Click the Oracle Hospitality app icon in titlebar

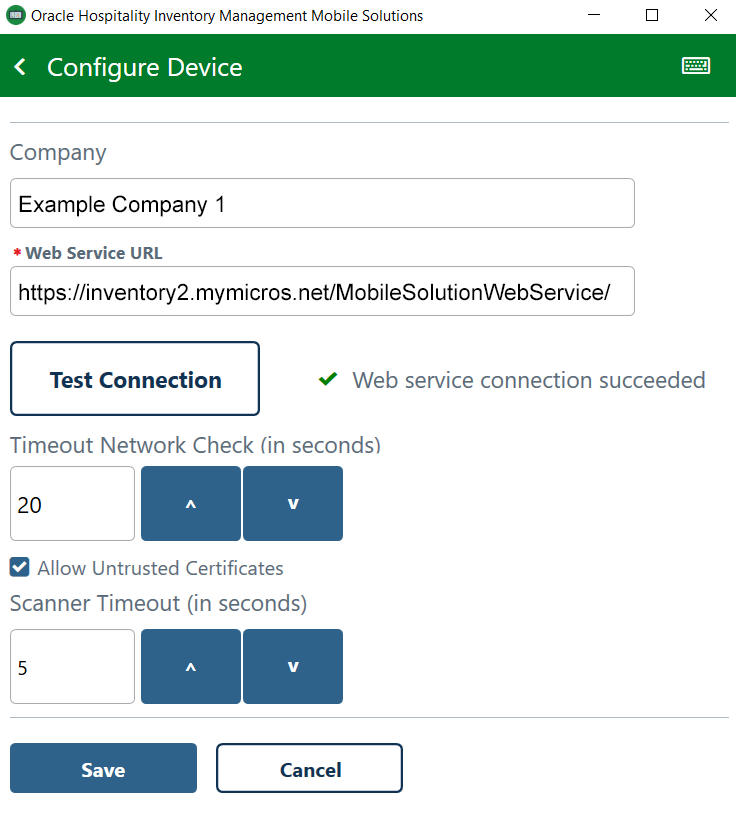[x=15, y=15]
